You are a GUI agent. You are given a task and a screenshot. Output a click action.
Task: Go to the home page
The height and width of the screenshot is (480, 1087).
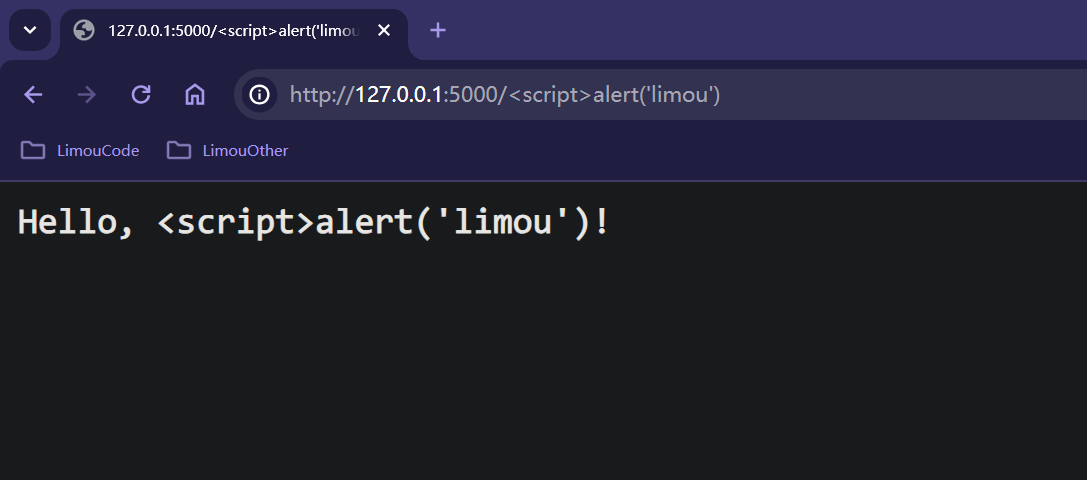tap(195, 95)
